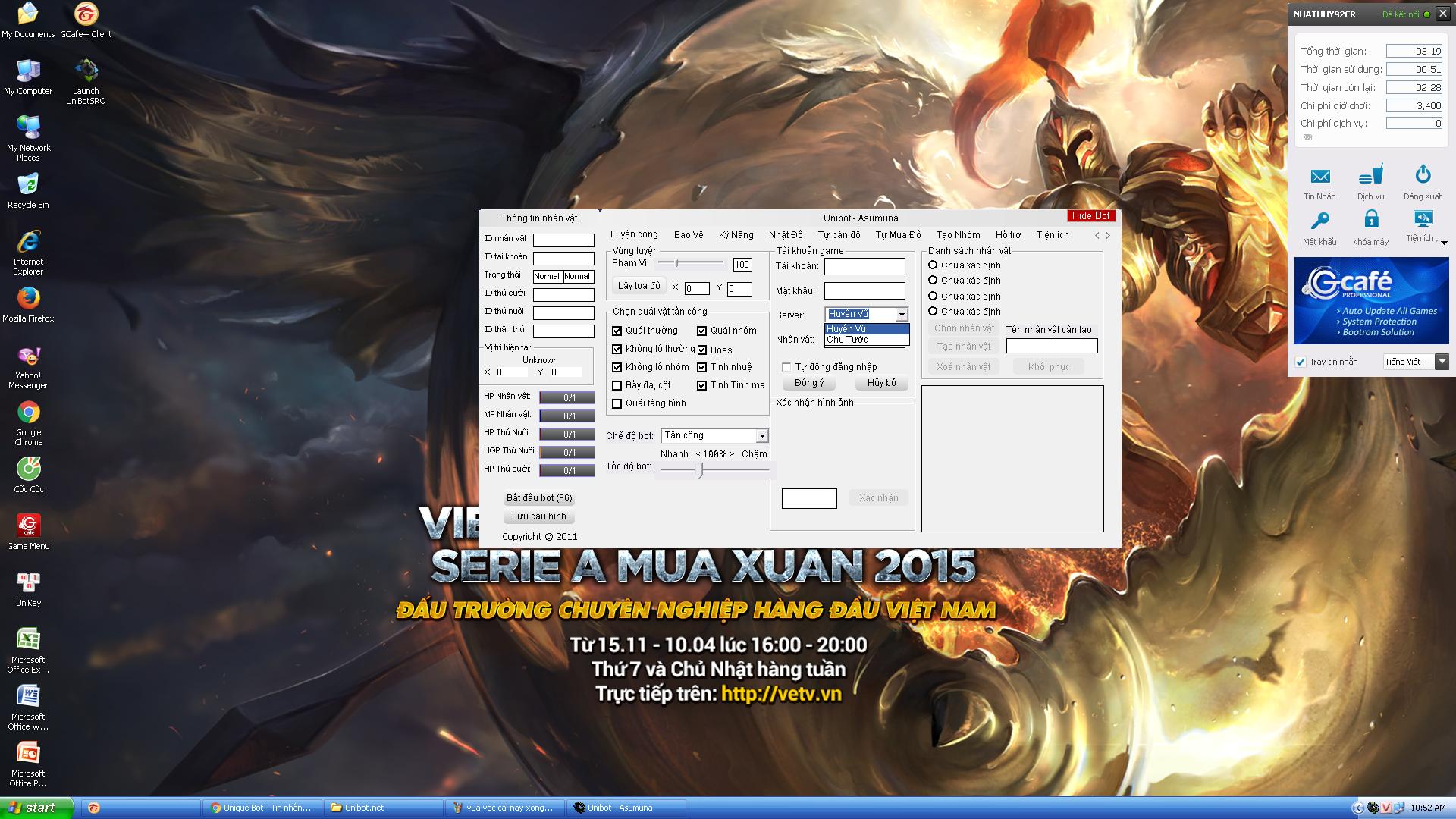Click the Tài khoản input field
1456x819 pixels.
point(864,266)
